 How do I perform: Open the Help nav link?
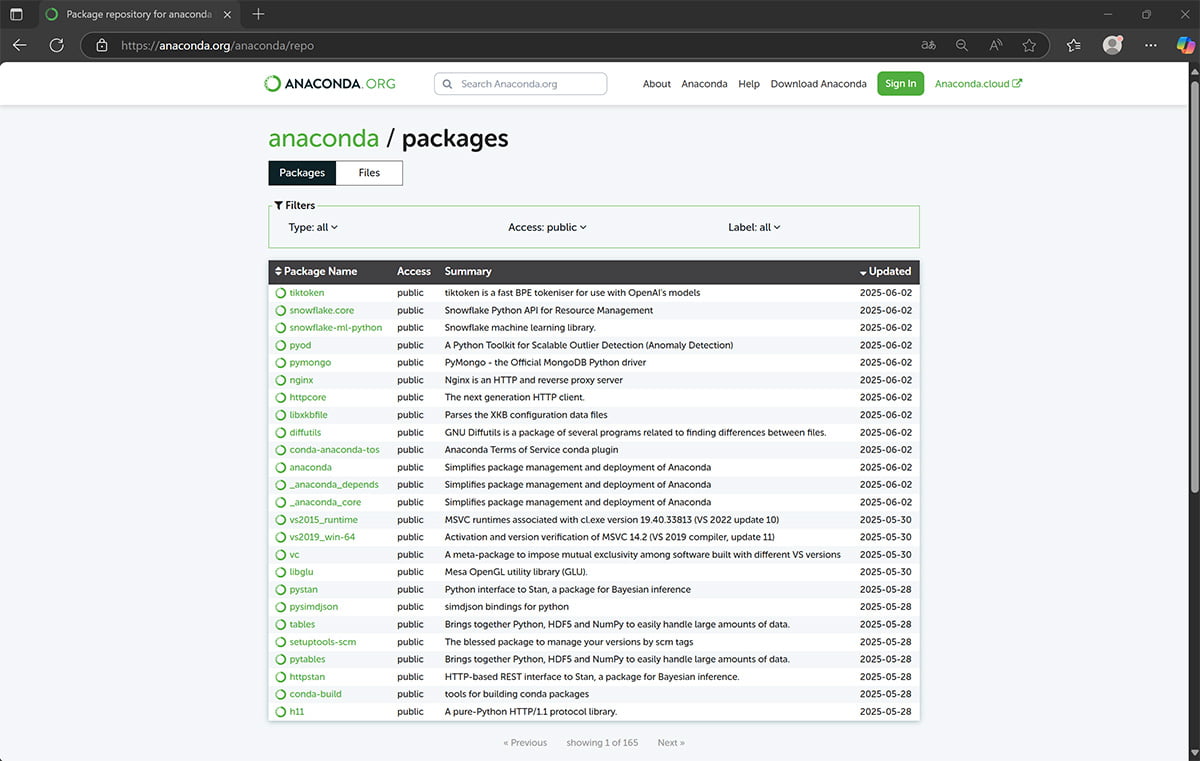(x=749, y=84)
